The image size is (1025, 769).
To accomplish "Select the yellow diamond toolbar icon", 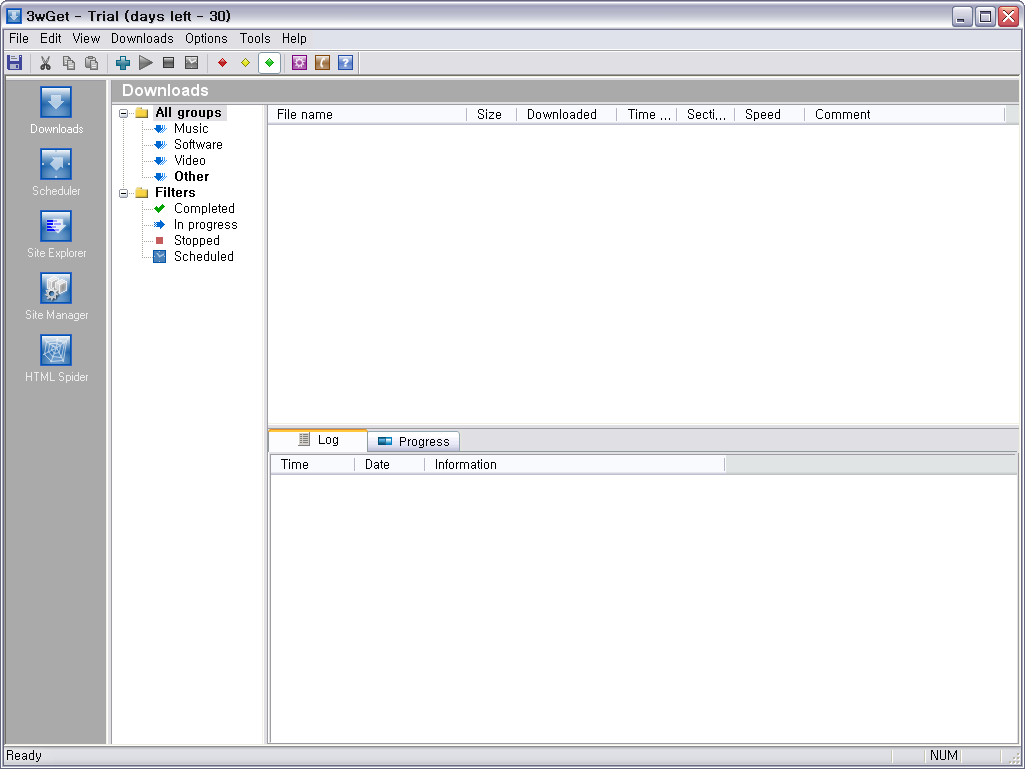I will [246, 63].
